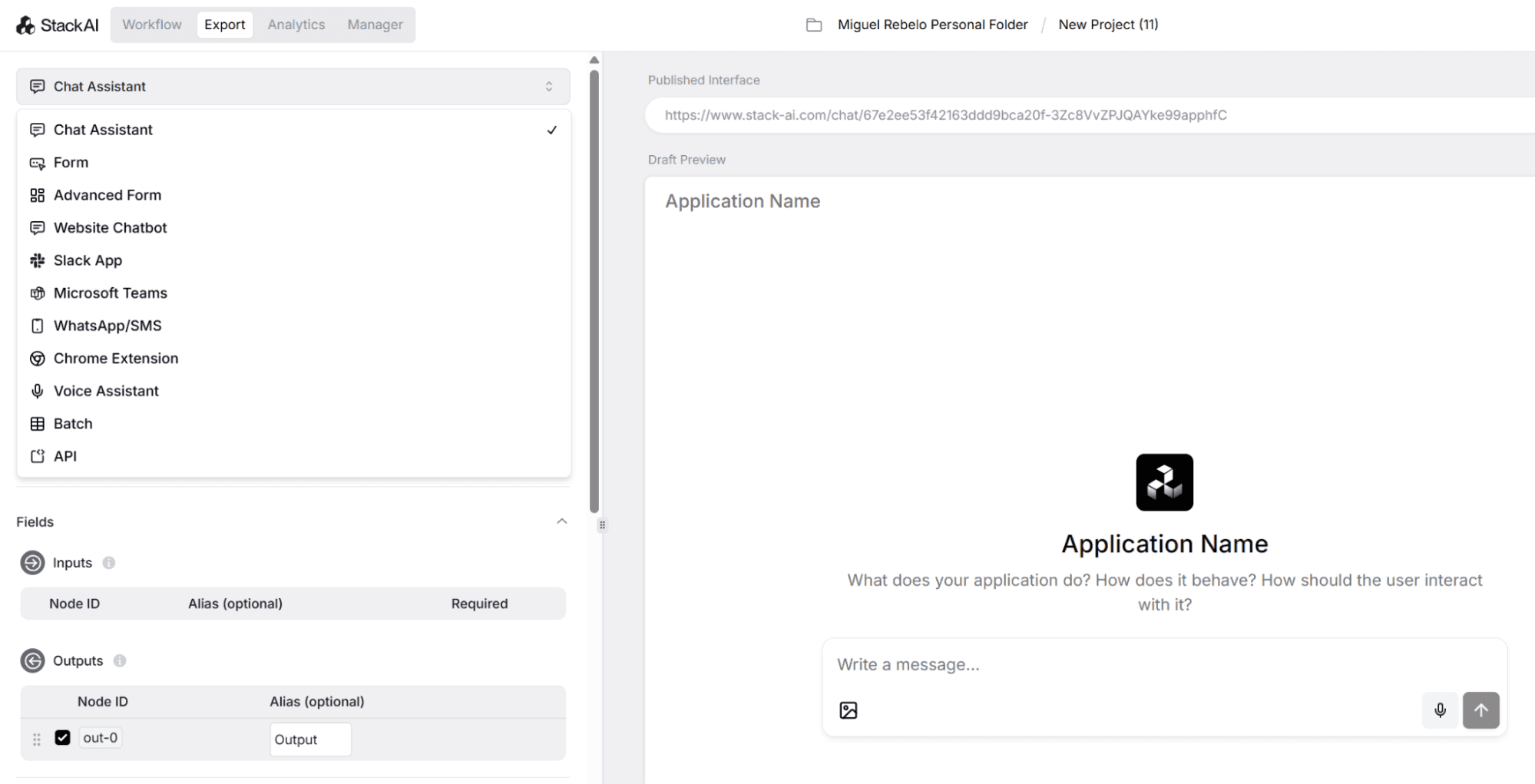Click the WhatsApp/SMS phone icon
Image resolution: width=1535 pixels, height=784 pixels.
click(x=37, y=326)
